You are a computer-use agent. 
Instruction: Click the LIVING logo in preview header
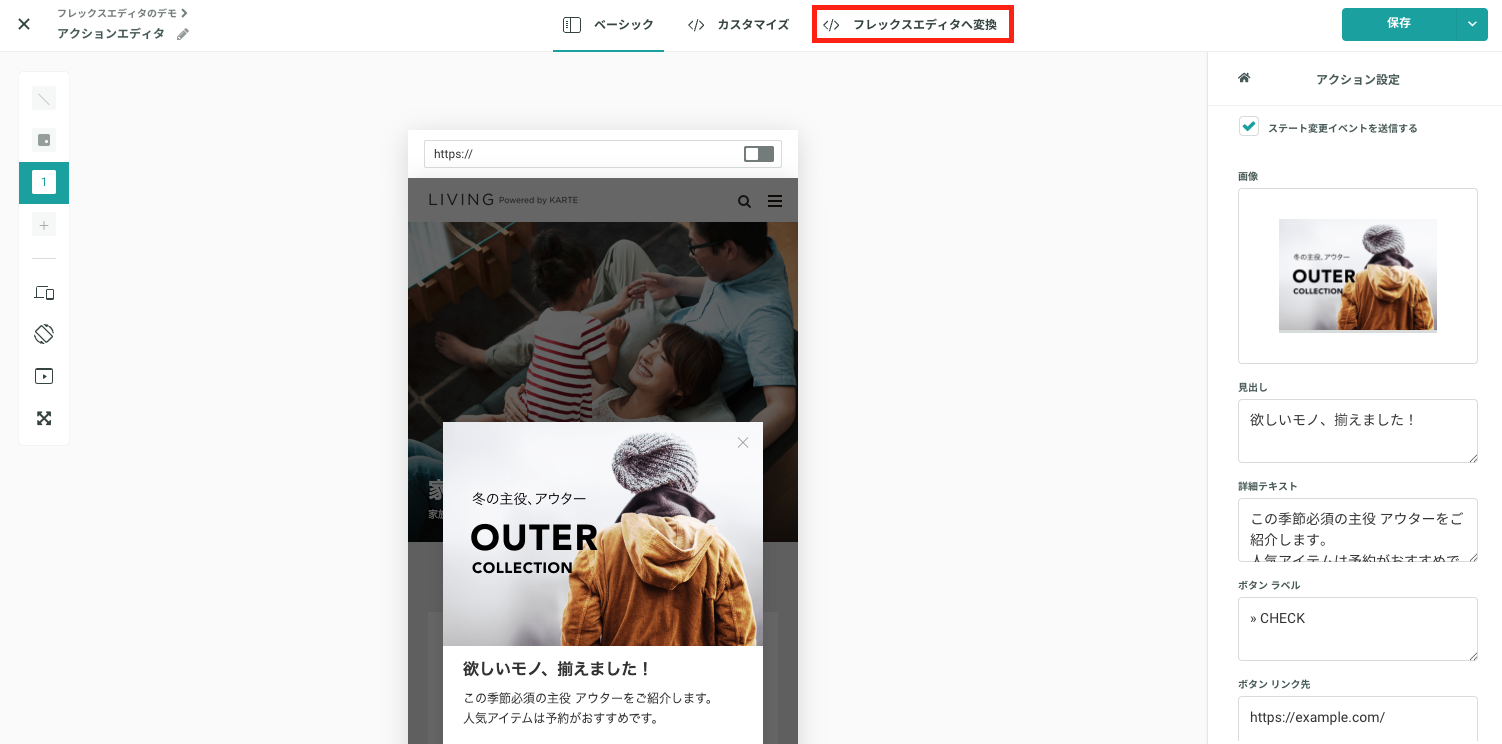pyautogui.click(x=461, y=200)
